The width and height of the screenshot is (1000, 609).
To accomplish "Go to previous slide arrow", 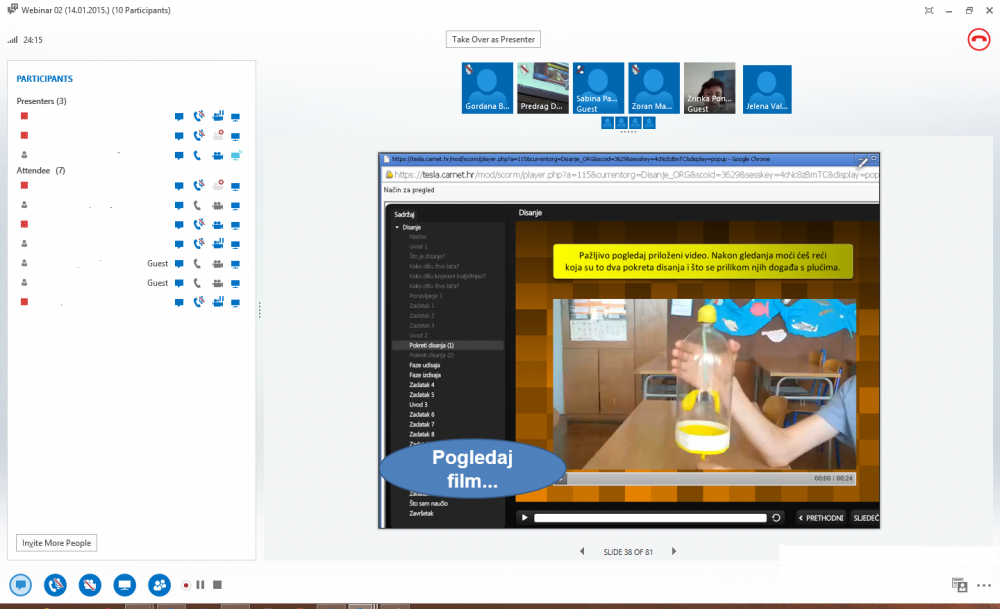I will point(582,552).
